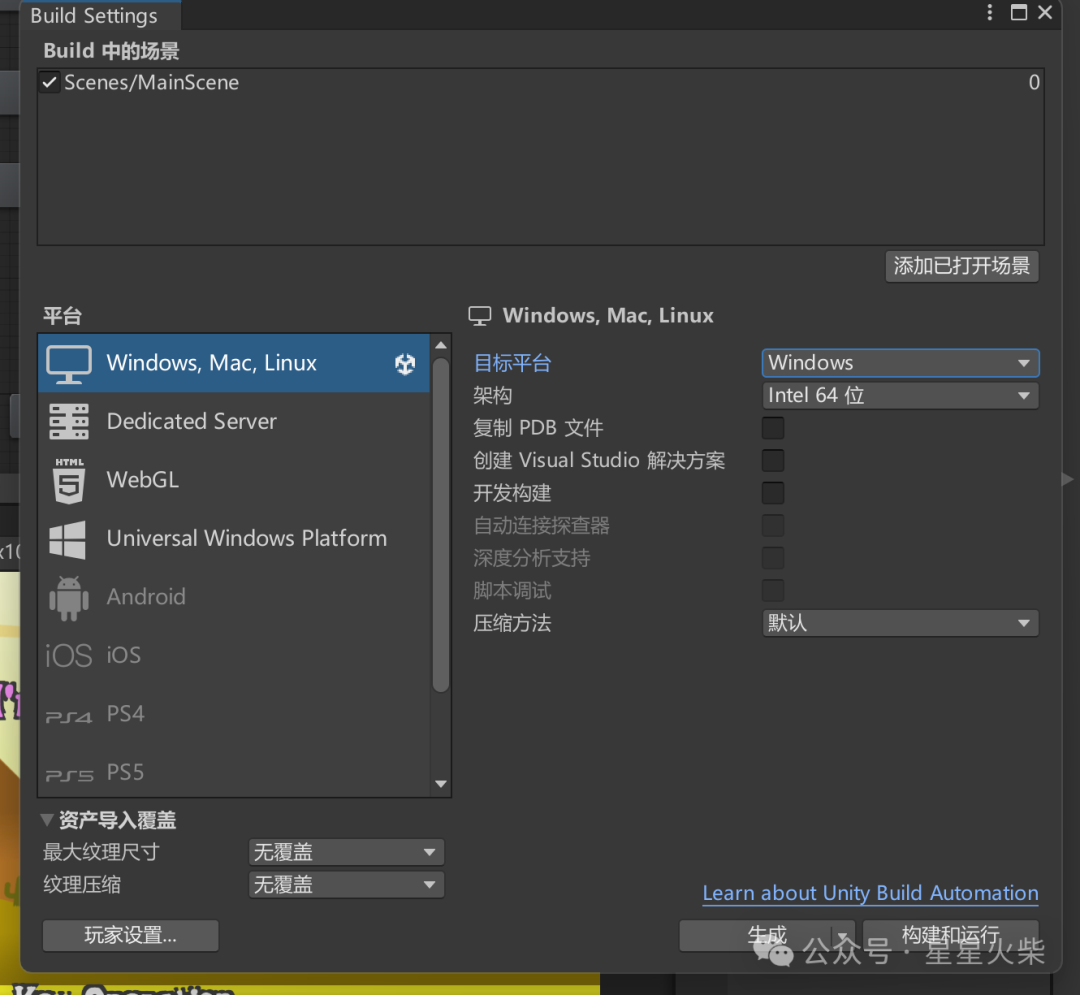Click the 创建 Visual Studio 解决方案 label
Image resolution: width=1080 pixels, height=995 pixels.
pyautogui.click(x=599, y=460)
